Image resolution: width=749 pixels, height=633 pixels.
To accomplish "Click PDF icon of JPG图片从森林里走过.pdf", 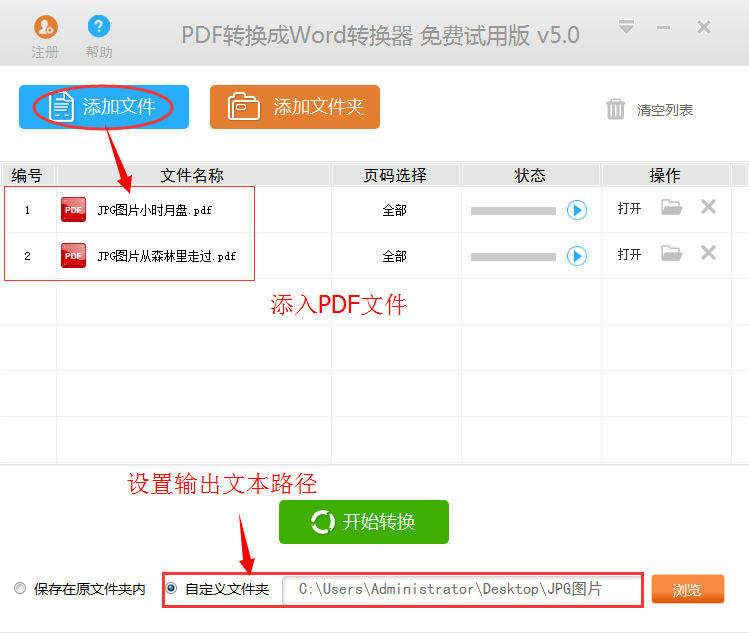I will [x=74, y=256].
